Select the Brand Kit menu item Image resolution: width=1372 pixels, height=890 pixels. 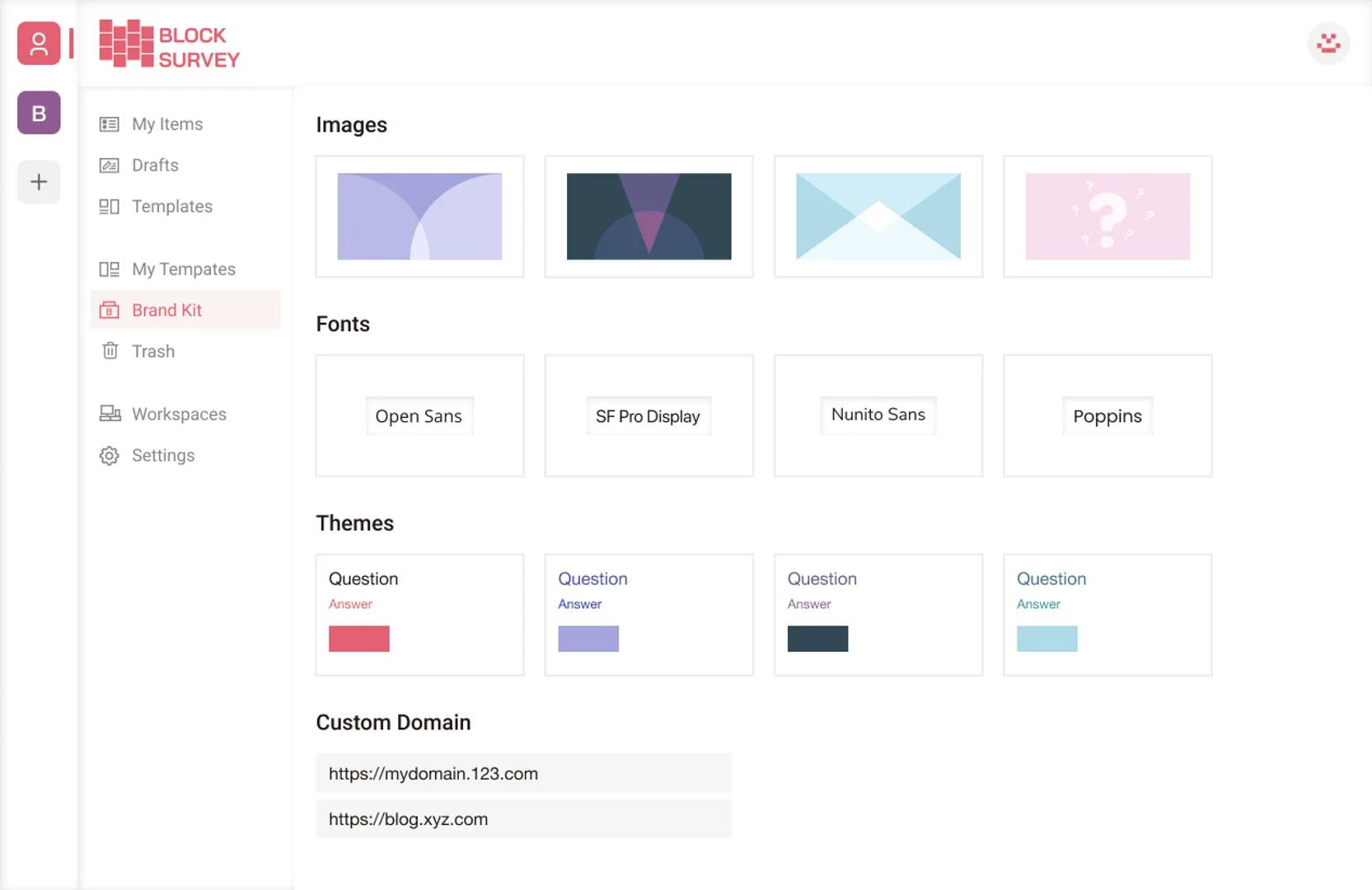(185, 310)
